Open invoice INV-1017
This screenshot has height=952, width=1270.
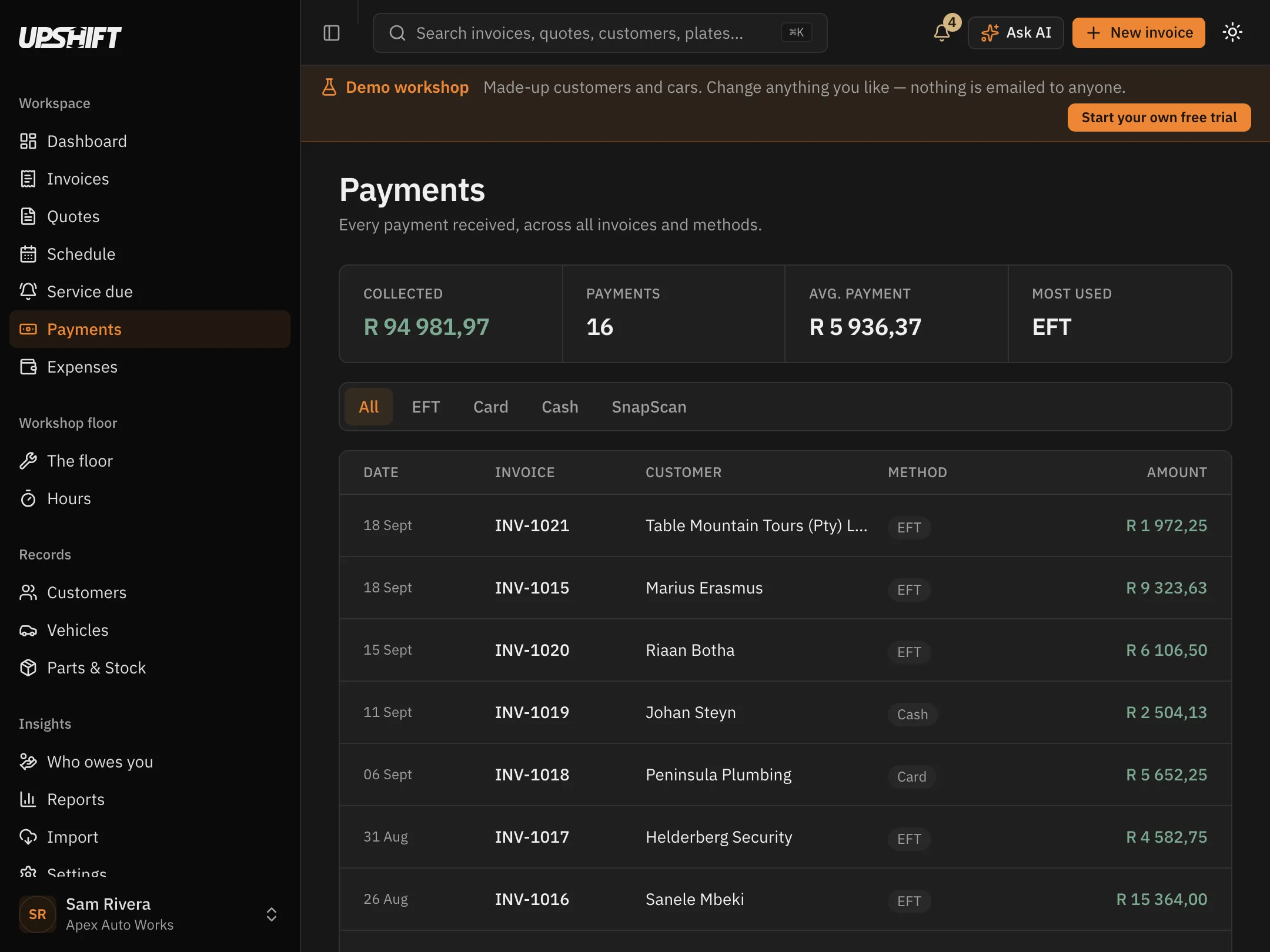click(x=532, y=837)
